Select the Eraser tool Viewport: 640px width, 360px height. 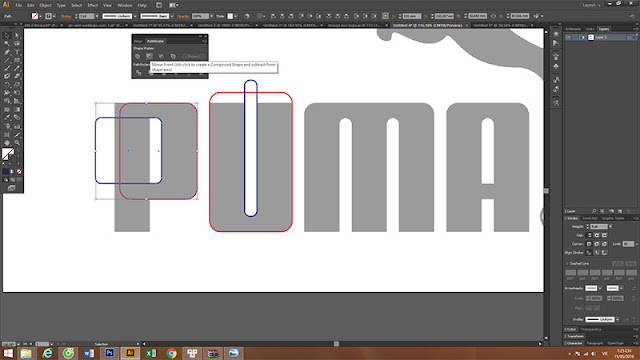(17, 76)
